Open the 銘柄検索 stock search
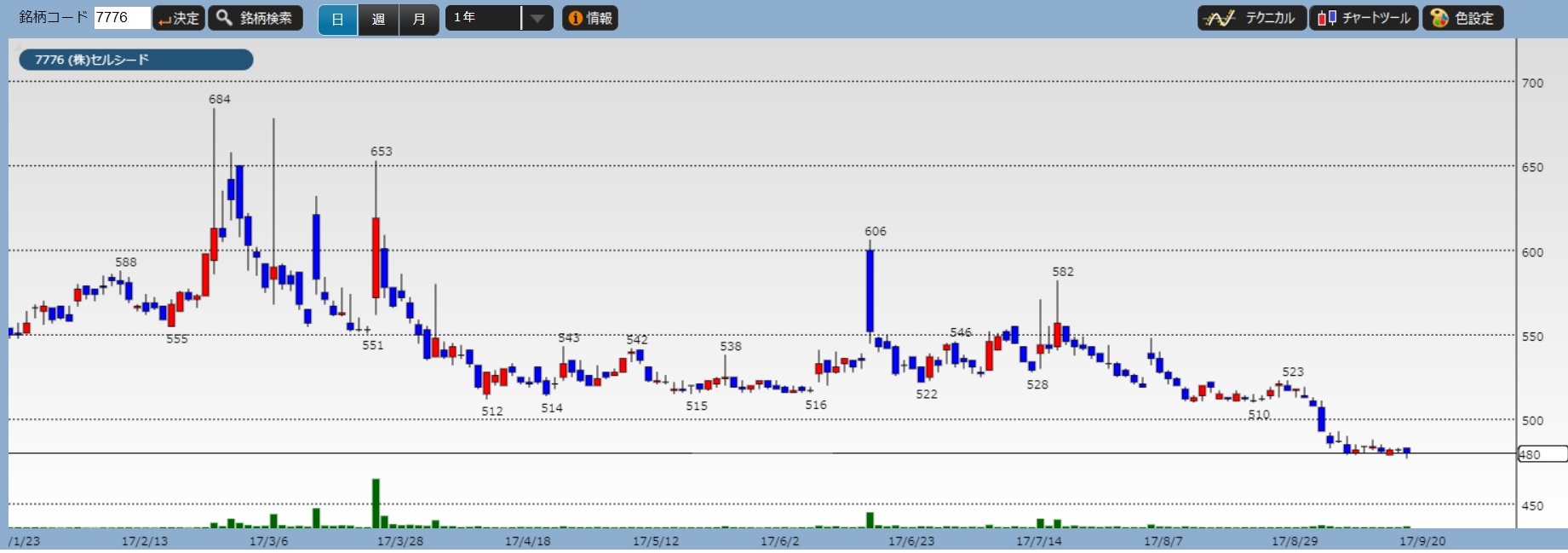This screenshot has height=553, width=1568. pos(256,18)
